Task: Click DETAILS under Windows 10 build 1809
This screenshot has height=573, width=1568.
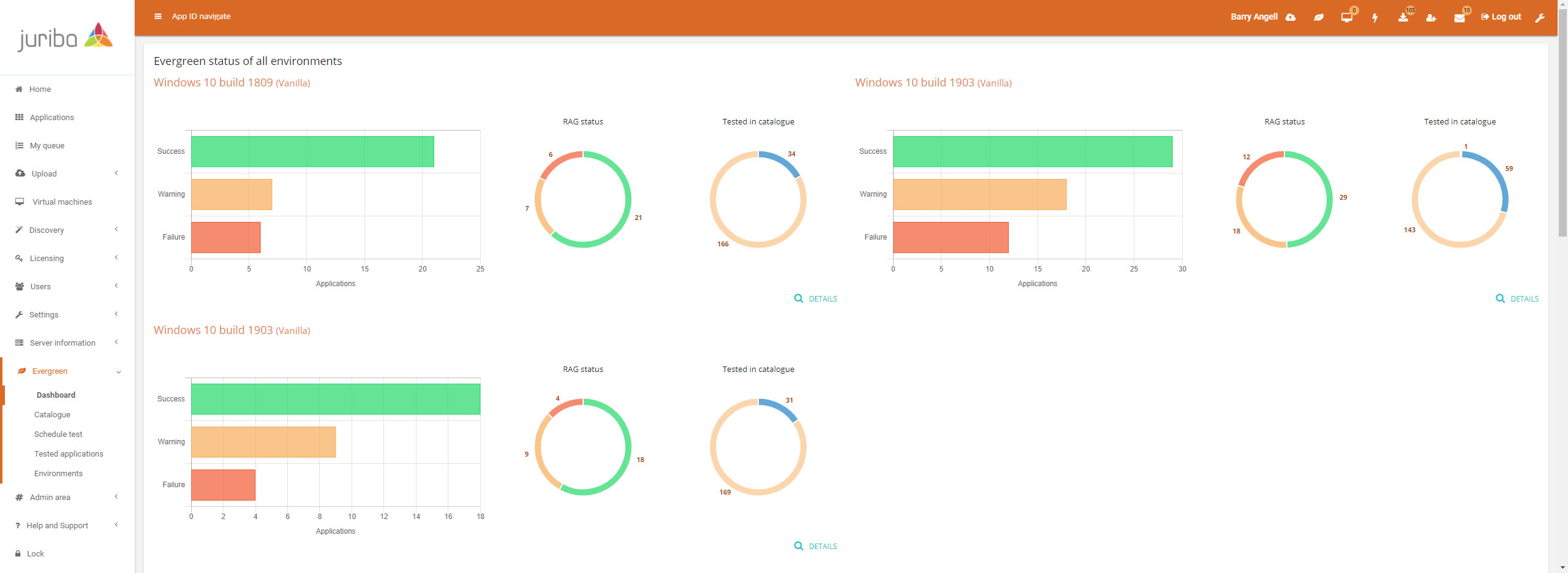Action: click(x=823, y=298)
